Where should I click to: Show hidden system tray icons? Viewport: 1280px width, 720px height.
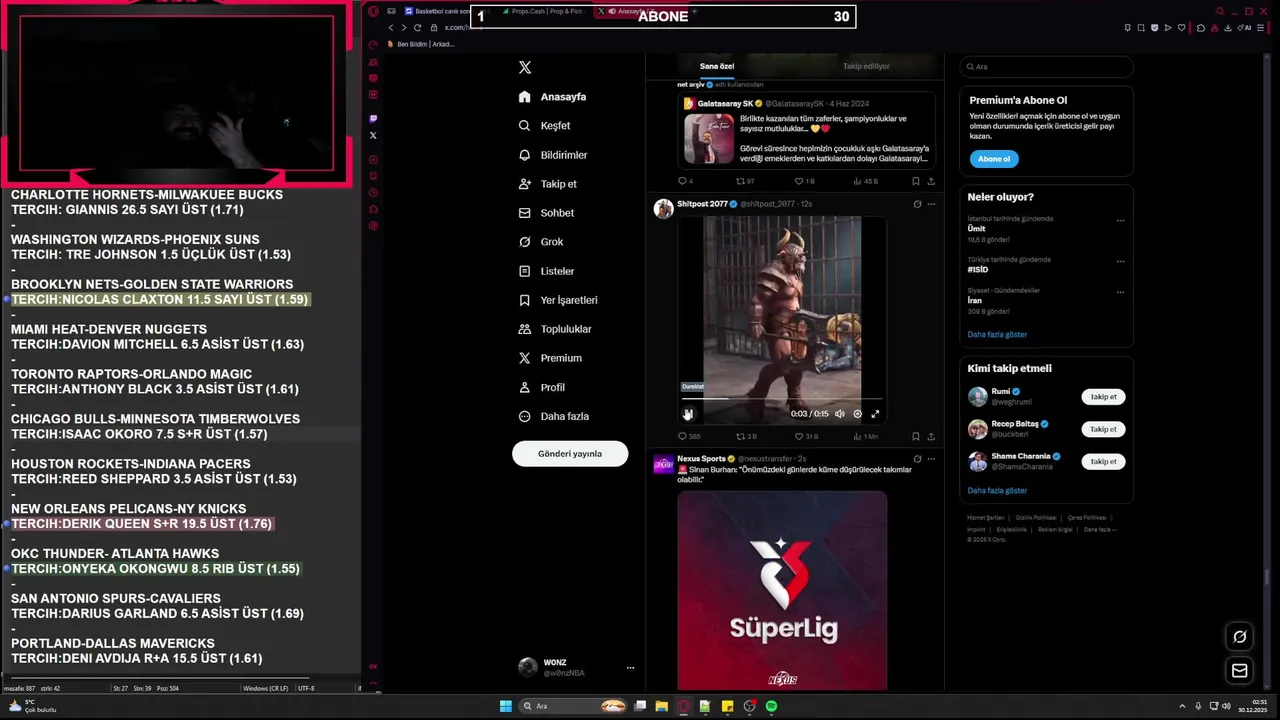[x=1183, y=706]
